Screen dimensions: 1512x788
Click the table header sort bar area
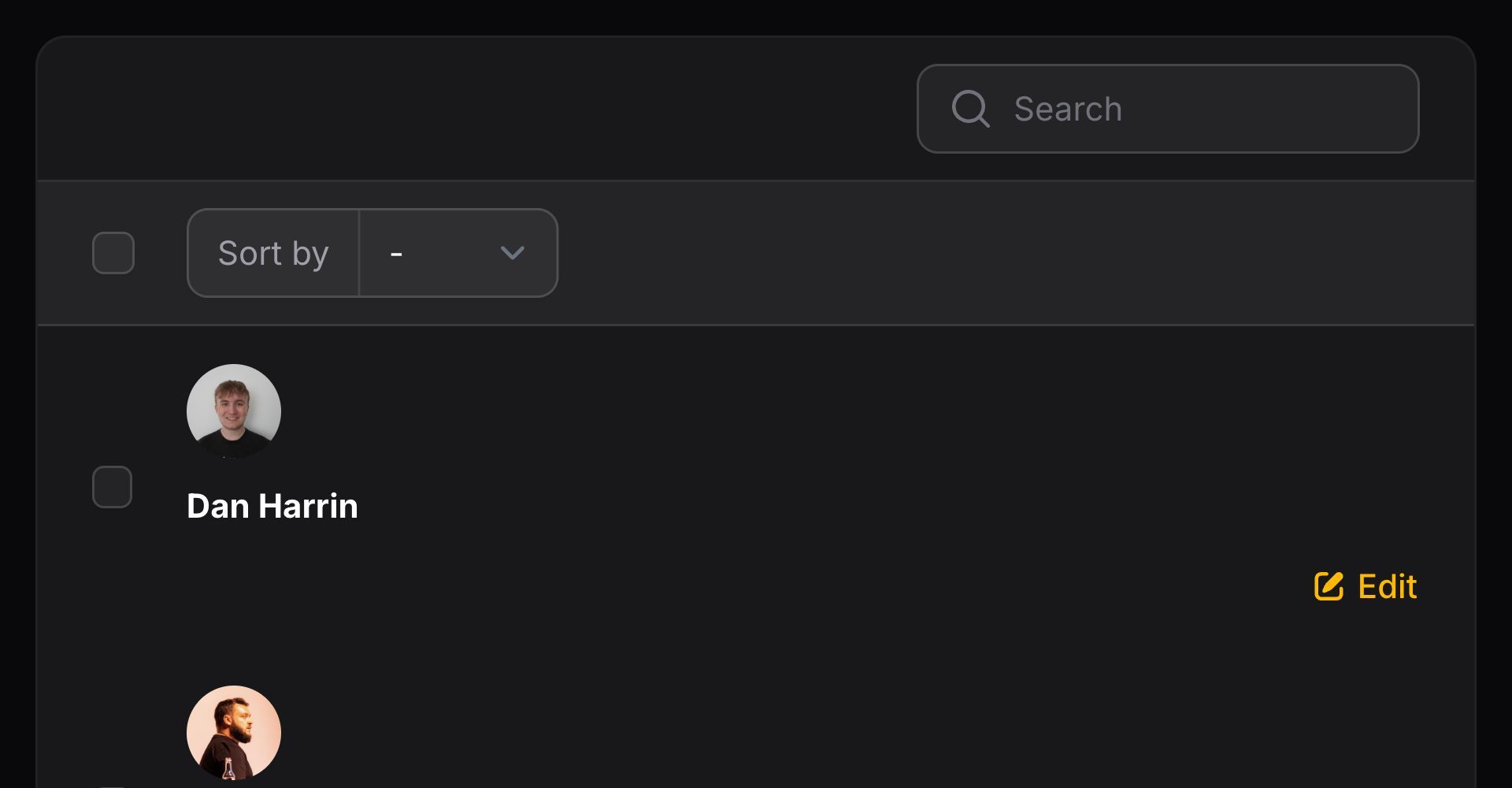tap(945, 252)
